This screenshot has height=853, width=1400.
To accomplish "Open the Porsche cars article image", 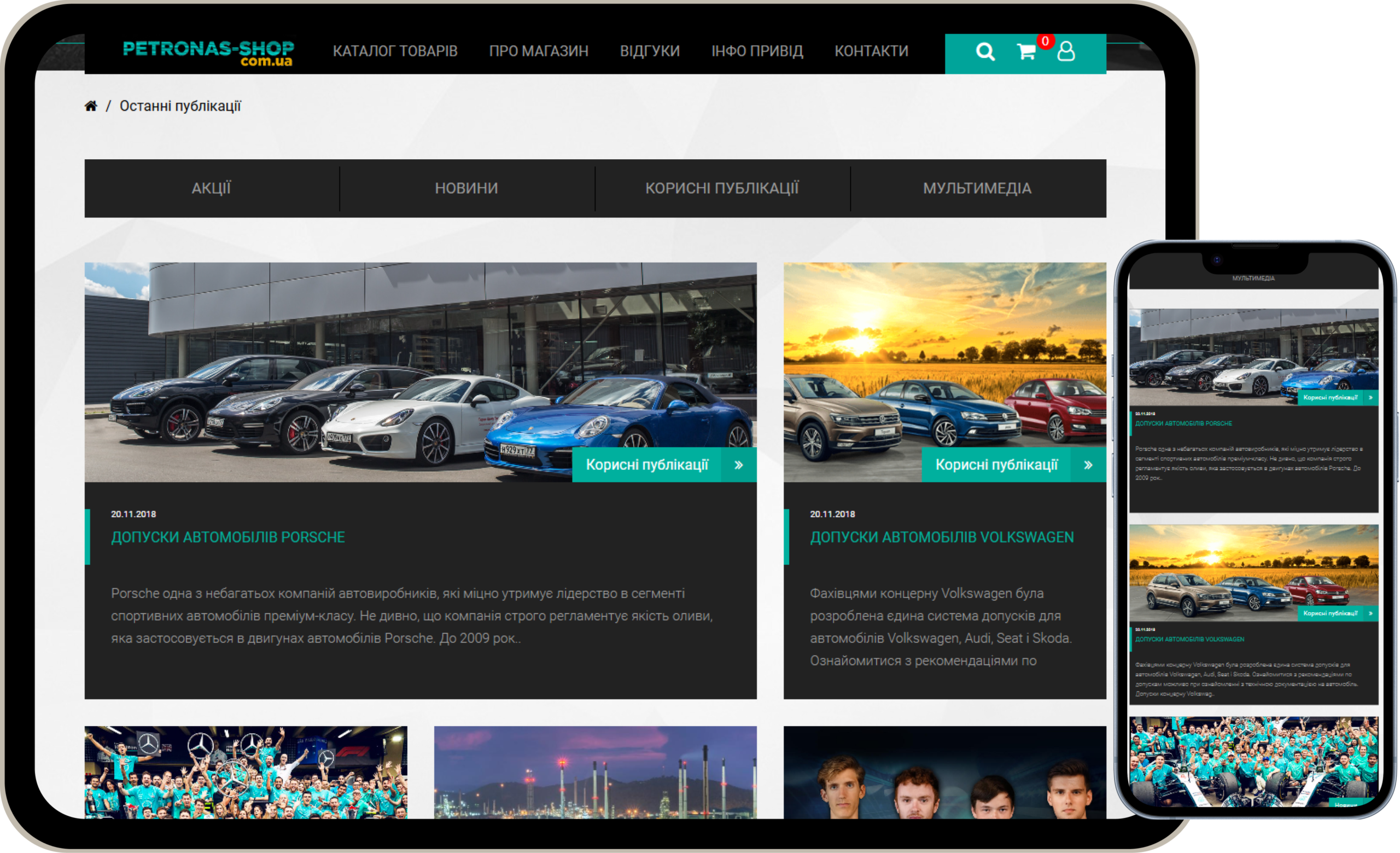I will [421, 372].
